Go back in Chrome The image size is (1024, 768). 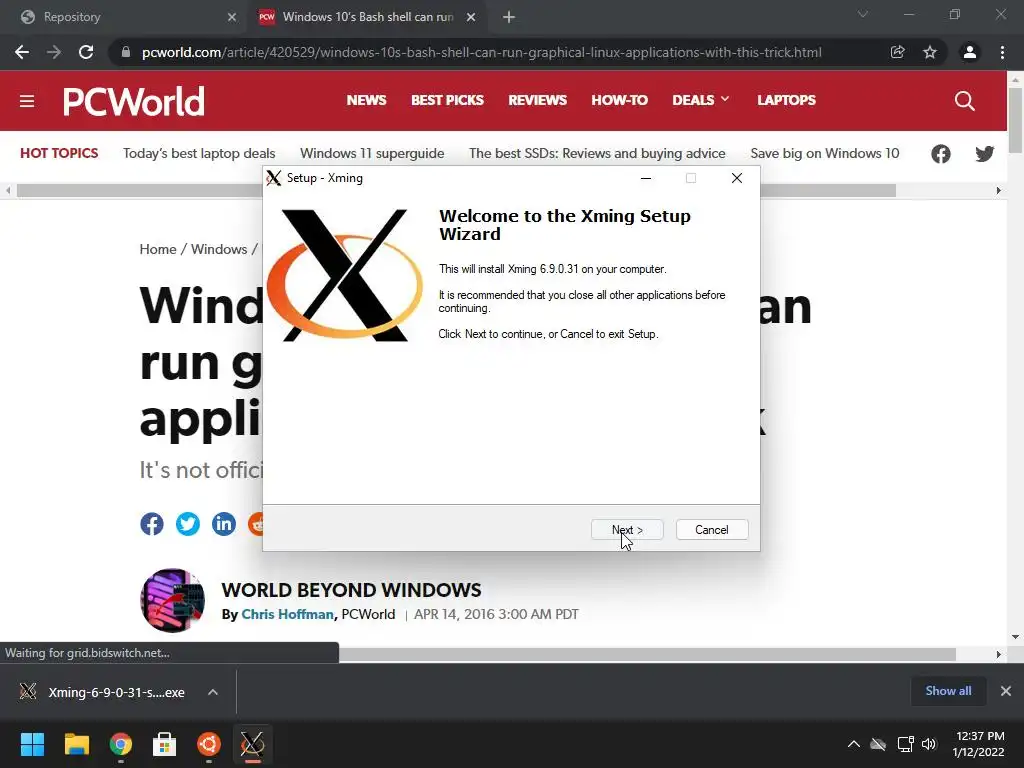pyautogui.click(x=22, y=52)
